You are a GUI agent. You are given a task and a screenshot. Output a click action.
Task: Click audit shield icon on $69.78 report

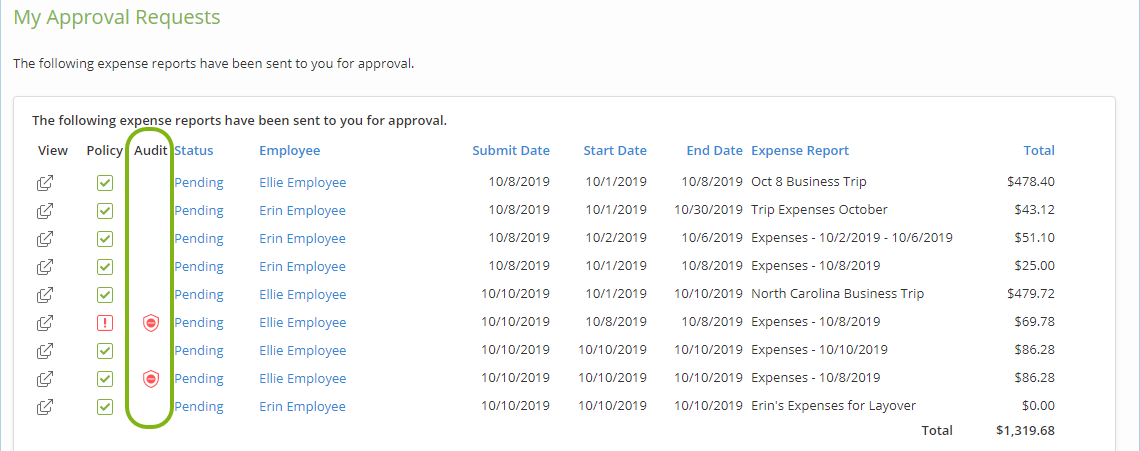pyautogui.click(x=150, y=322)
